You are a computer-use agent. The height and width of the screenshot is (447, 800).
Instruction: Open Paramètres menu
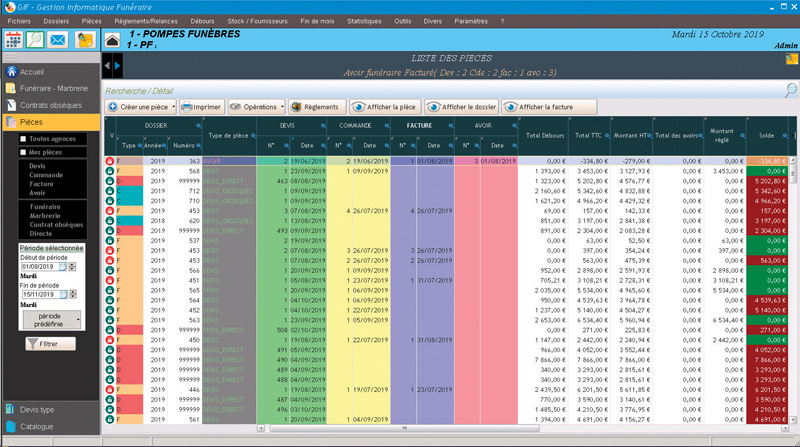click(471, 21)
